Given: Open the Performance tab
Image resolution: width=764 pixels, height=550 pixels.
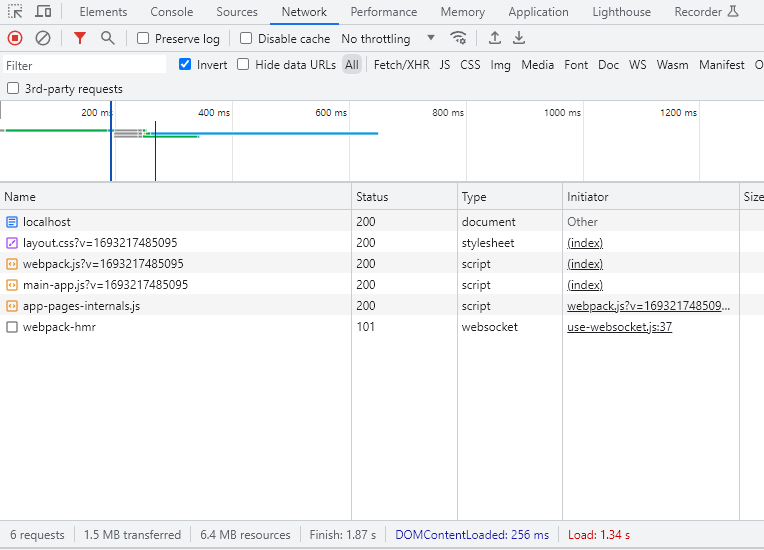Looking at the screenshot, I should tap(384, 12).
